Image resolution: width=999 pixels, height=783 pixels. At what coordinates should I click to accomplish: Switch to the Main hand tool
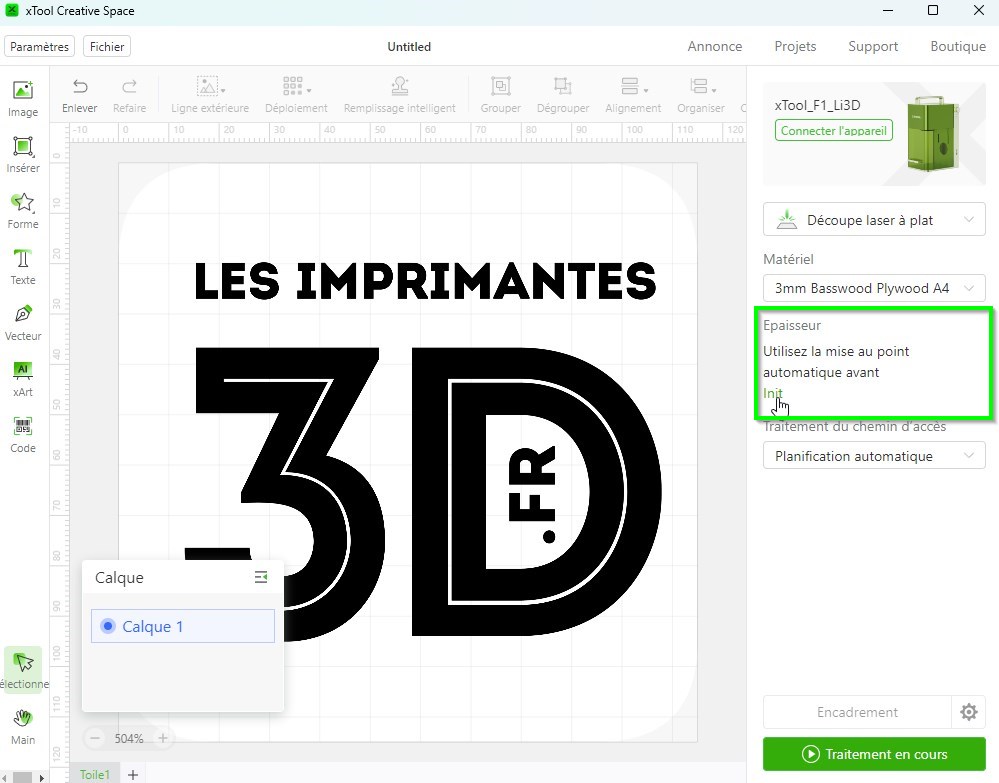tap(23, 727)
